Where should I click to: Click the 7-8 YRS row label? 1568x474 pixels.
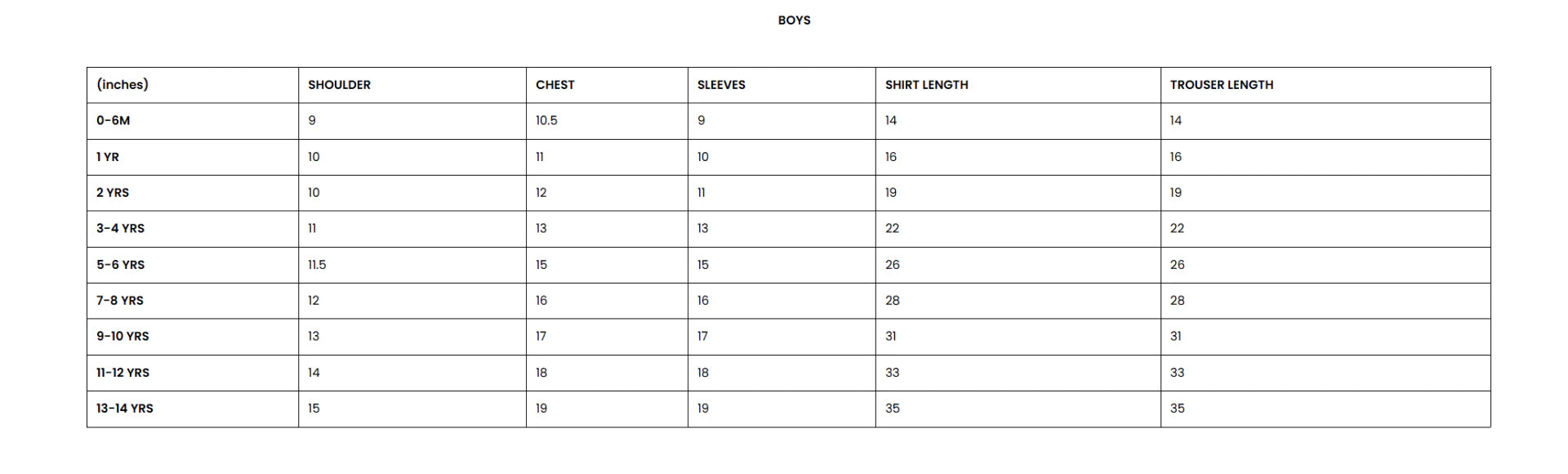coord(120,301)
